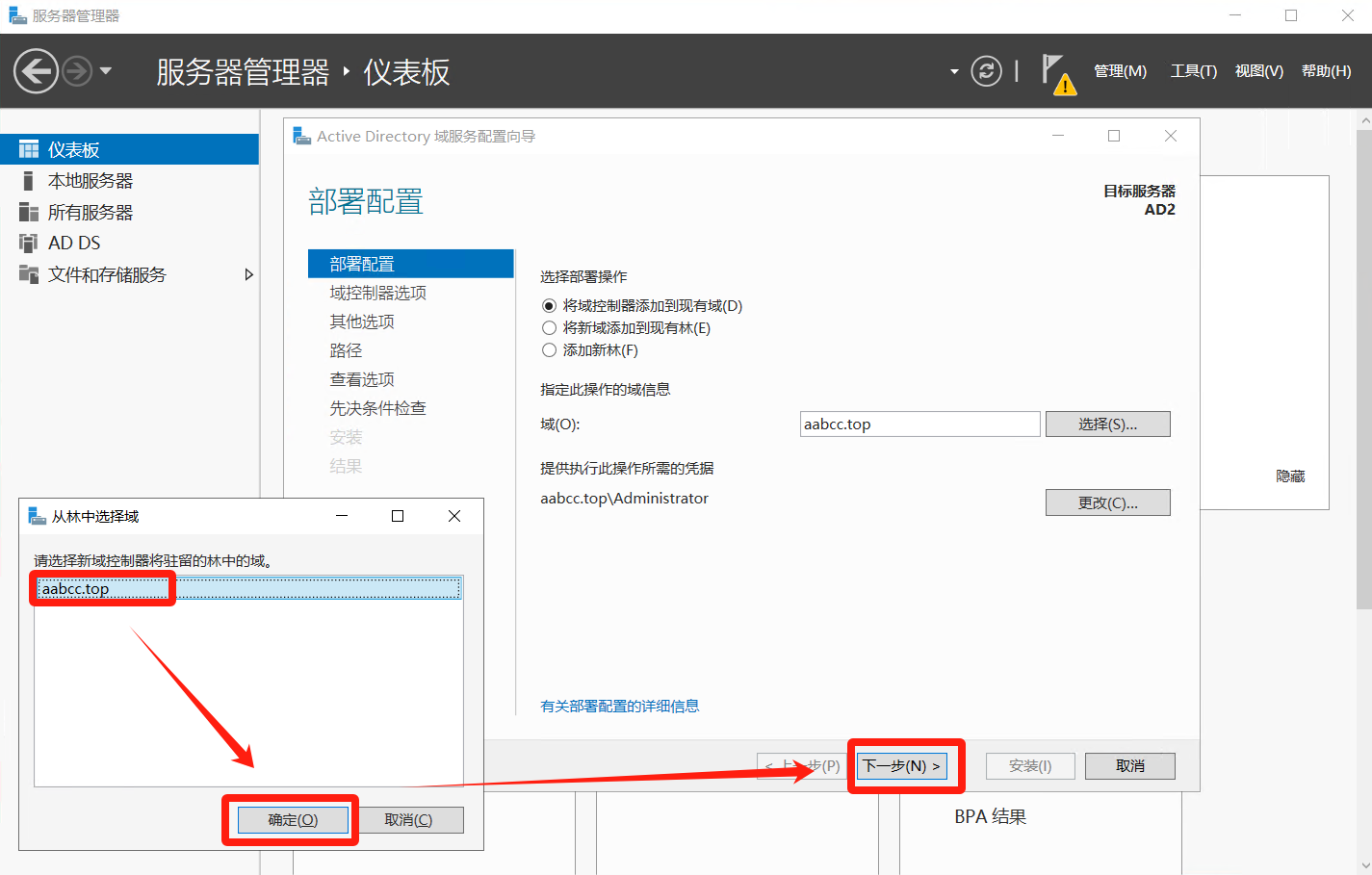This screenshot has height=875, width=1372.
Task: Select the Local Server (本地服务器) icon
Action: coord(29,181)
